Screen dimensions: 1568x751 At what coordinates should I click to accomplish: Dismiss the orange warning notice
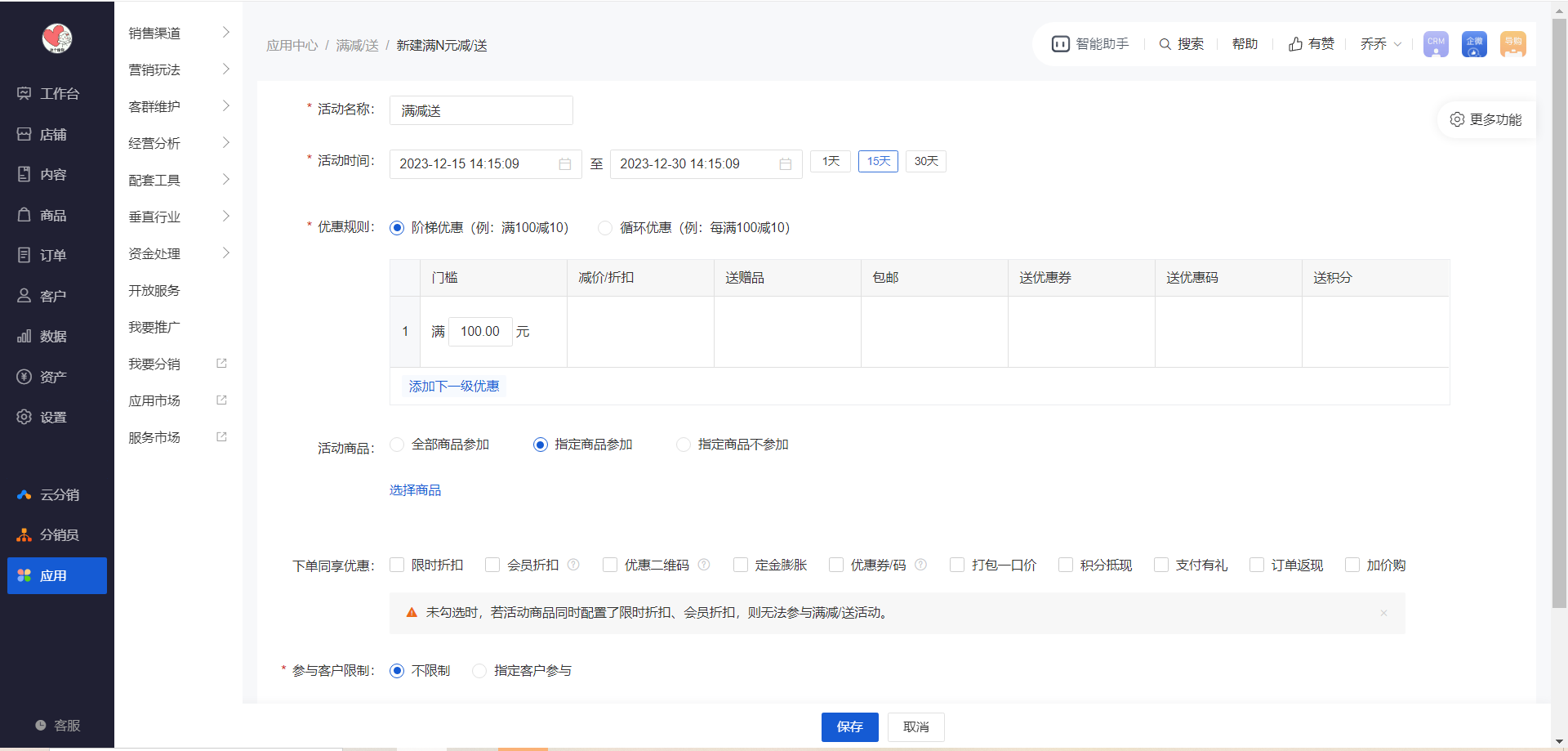(x=1383, y=613)
